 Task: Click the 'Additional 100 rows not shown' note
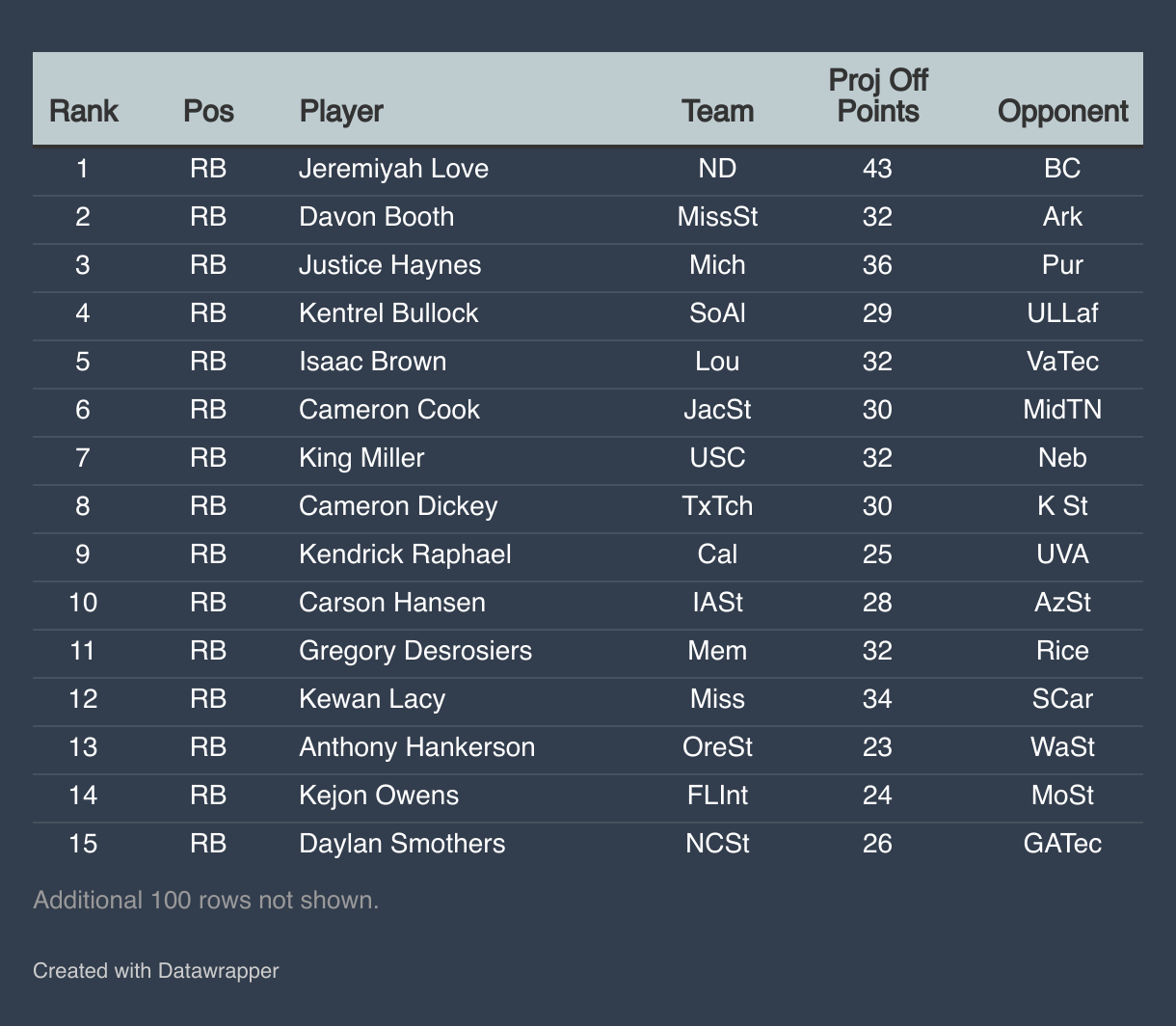tap(205, 900)
